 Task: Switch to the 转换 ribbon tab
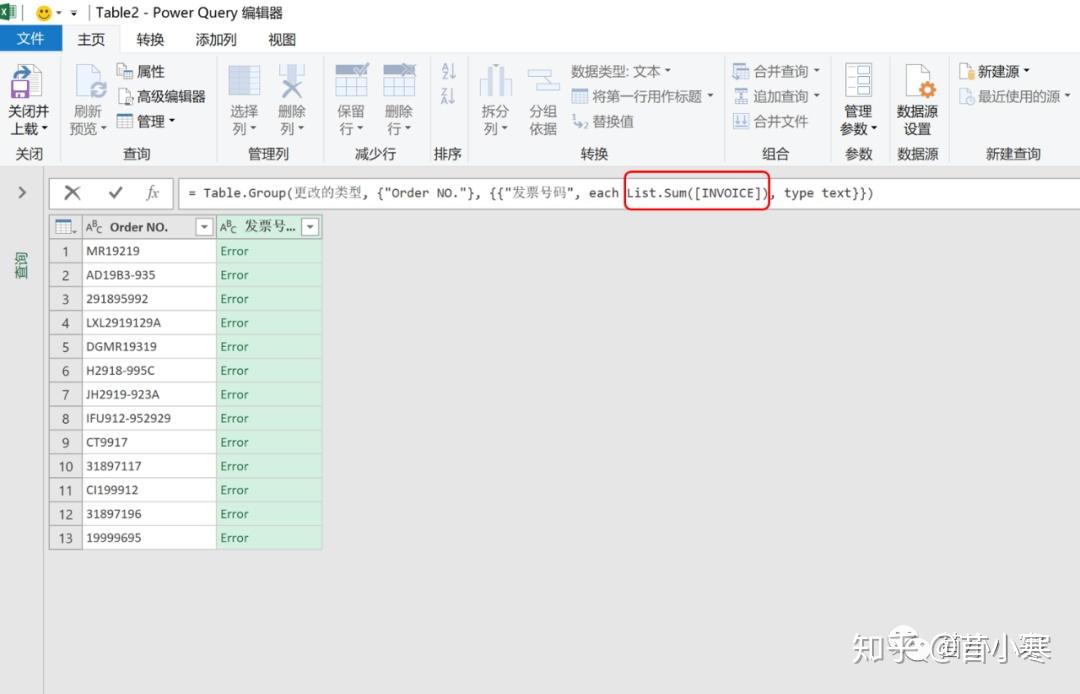click(x=149, y=40)
